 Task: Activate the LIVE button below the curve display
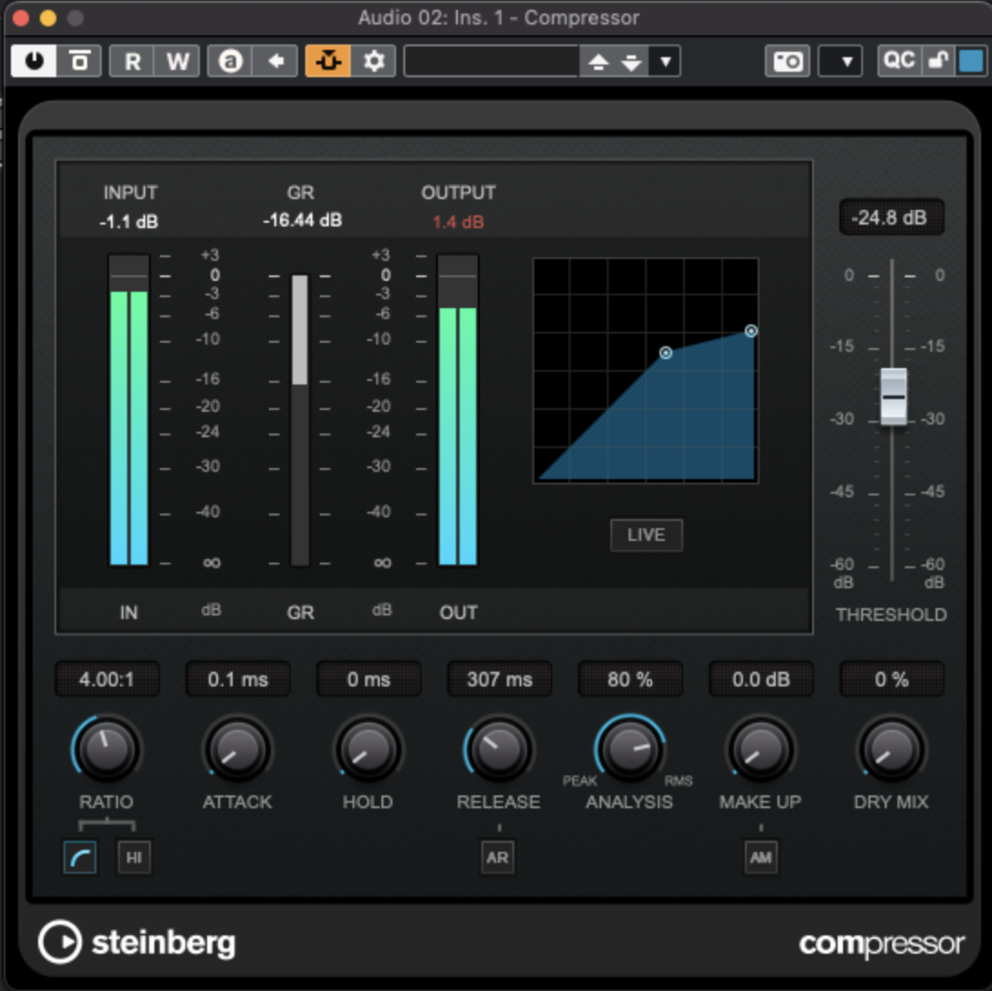pyautogui.click(x=646, y=535)
